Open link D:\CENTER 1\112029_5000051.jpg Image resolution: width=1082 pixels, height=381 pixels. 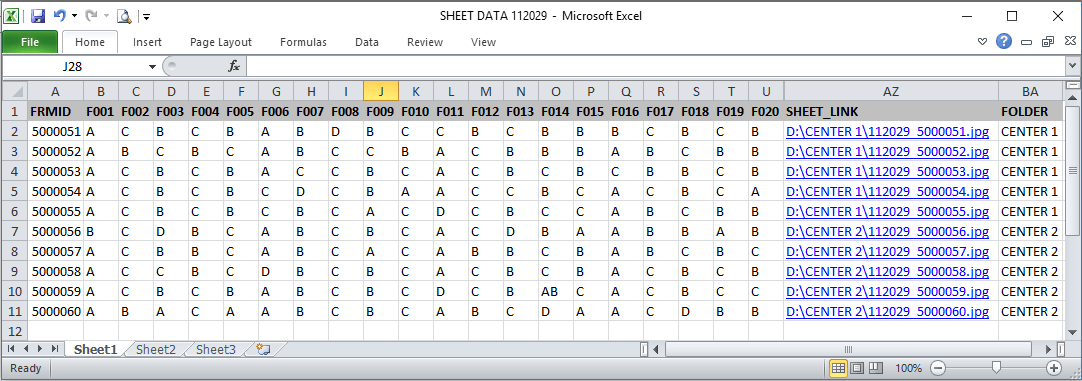click(x=887, y=131)
